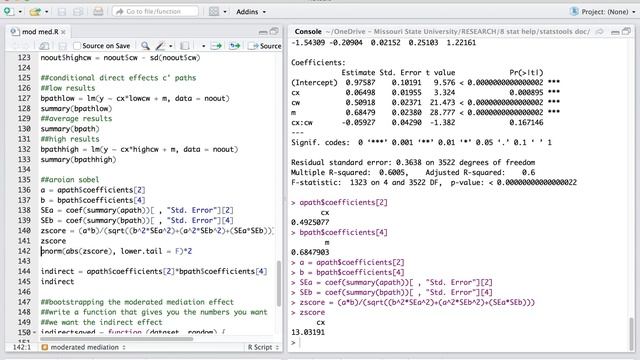Click the zscore text on line 141
This screenshot has height=360, width=640.
tap(53, 241)
